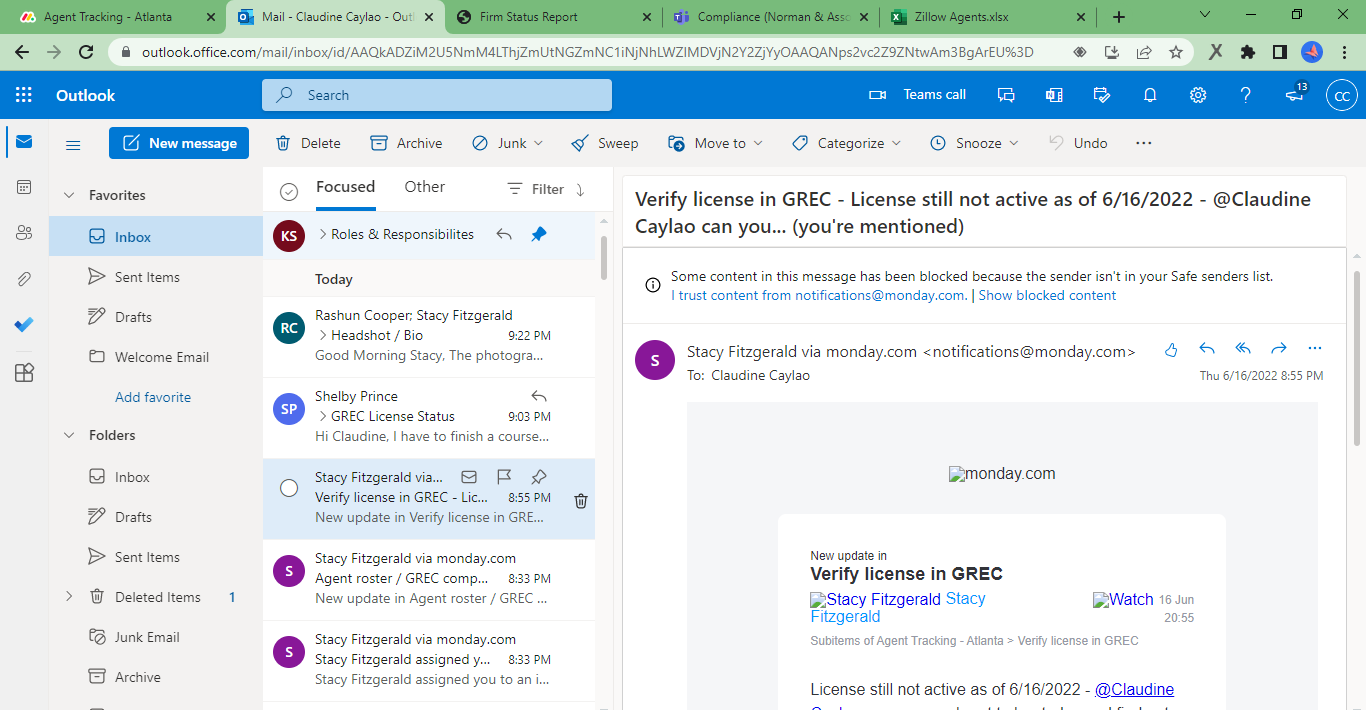This screenshot has width=1366, height=710.
Task: Mark the Verify license email as unread
Action: click(x=469, y=477)
